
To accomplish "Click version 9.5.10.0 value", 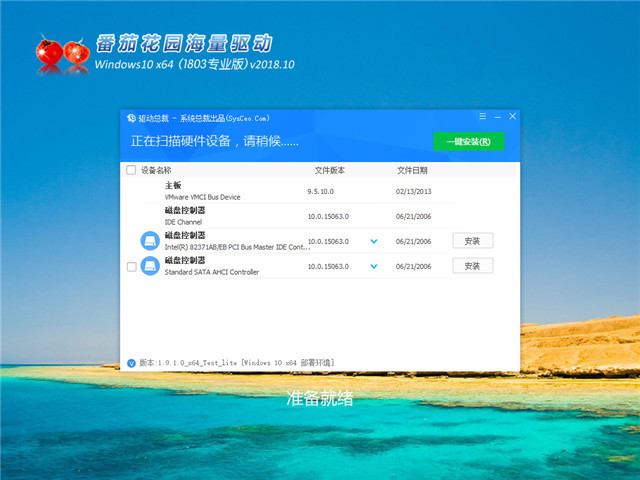I will click(320, 191).
